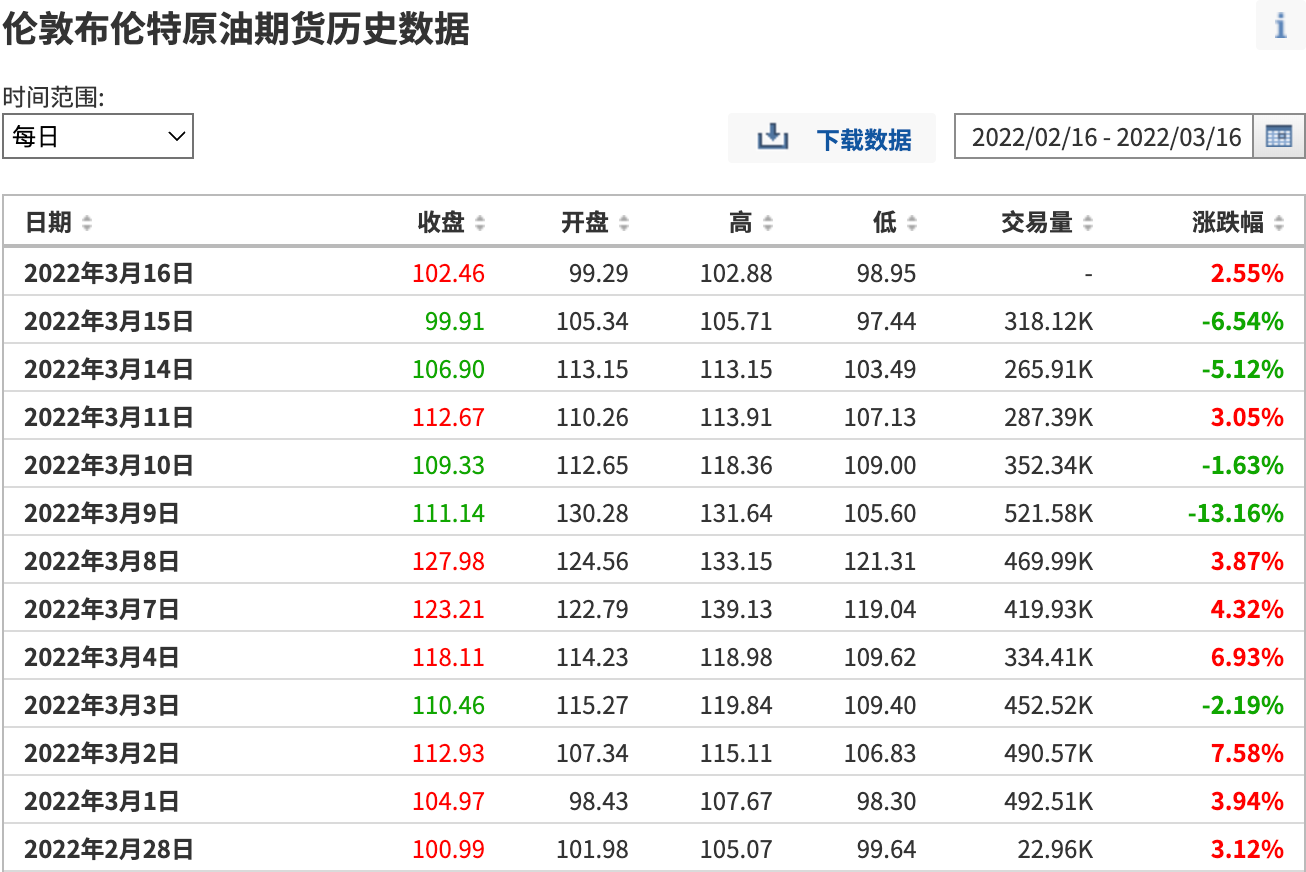Open the calendar date picker icon
This screenshot has width=1306, height=872.
1279,137
